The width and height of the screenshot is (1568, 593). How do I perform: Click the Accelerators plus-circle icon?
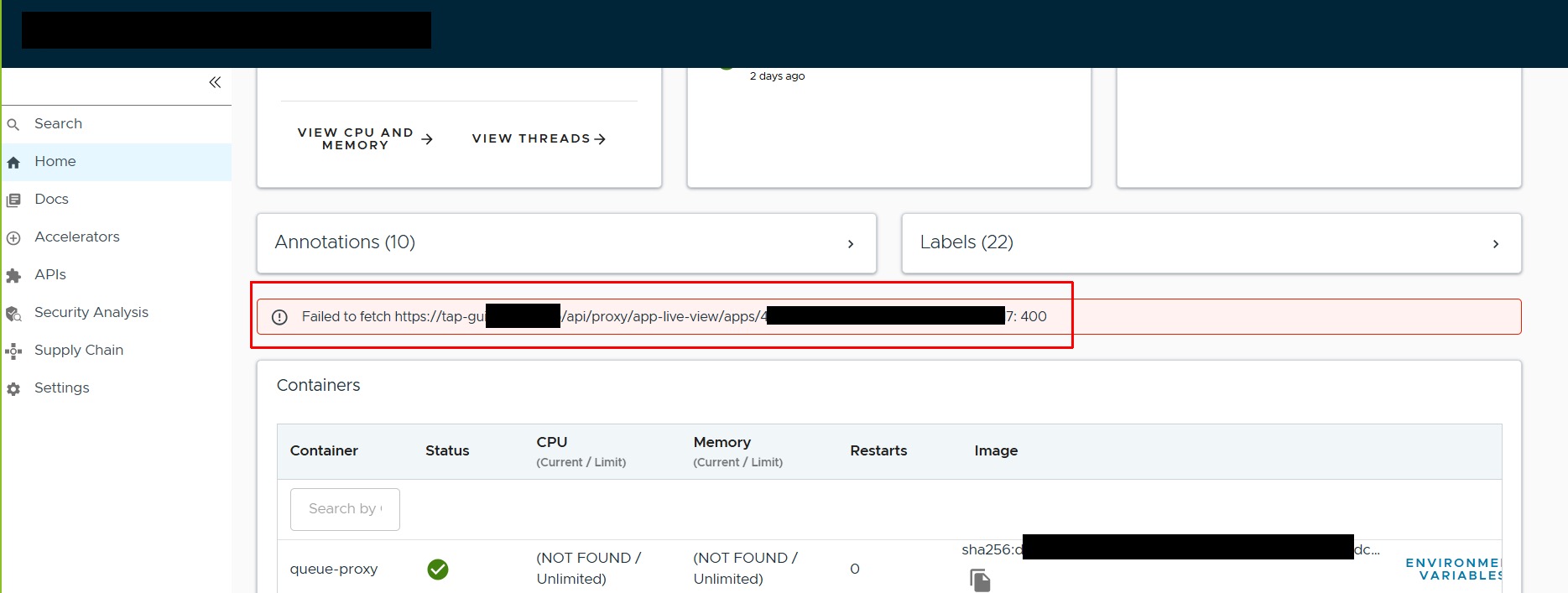13,238
